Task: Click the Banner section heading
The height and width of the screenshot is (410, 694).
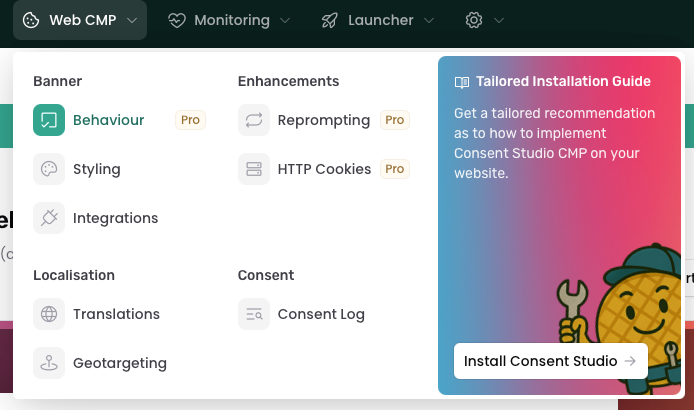Action: pos(58,81)
